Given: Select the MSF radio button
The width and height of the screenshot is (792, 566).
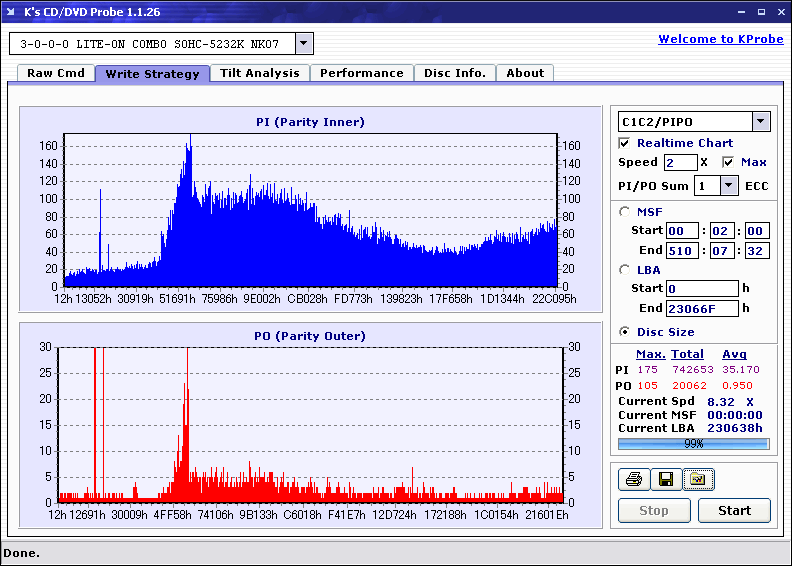Looking at the screenshot, I should [x=624, y=212].
